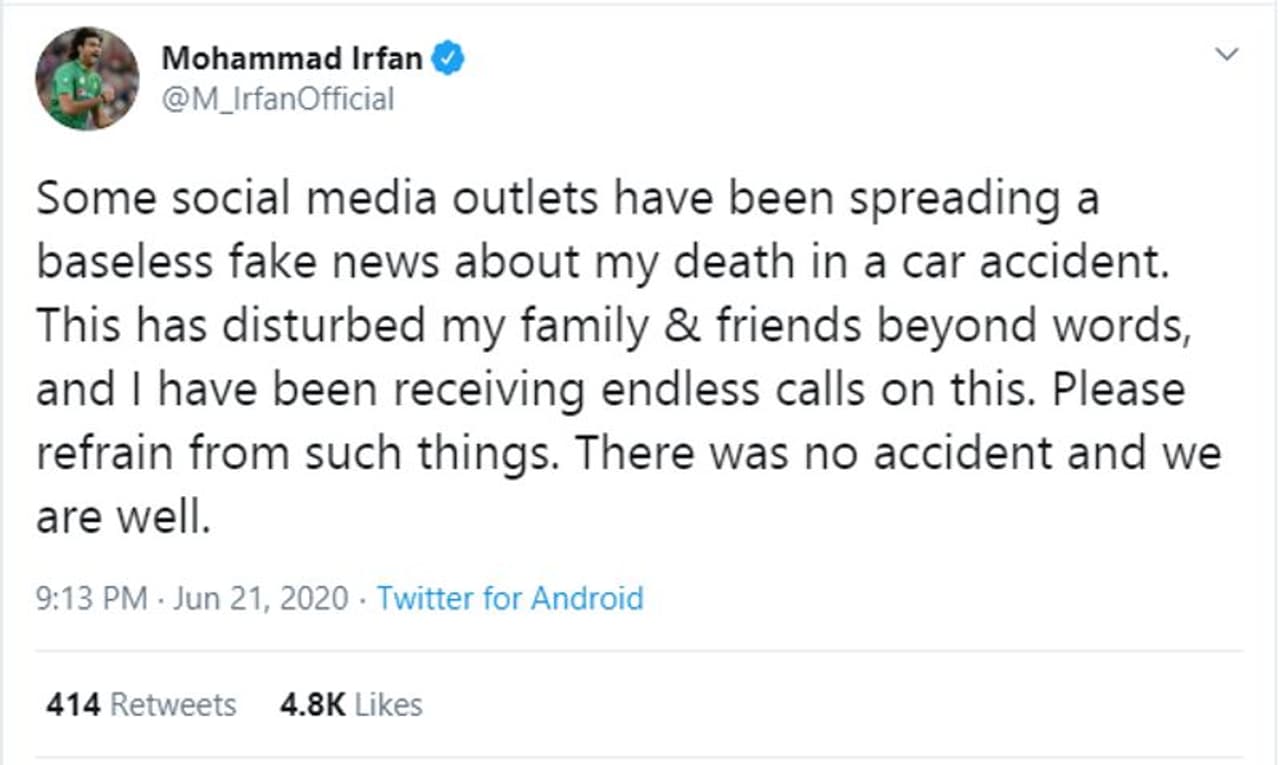
Task: Open Mohammad Irfan's profile picture
Action: click(87, 78)
